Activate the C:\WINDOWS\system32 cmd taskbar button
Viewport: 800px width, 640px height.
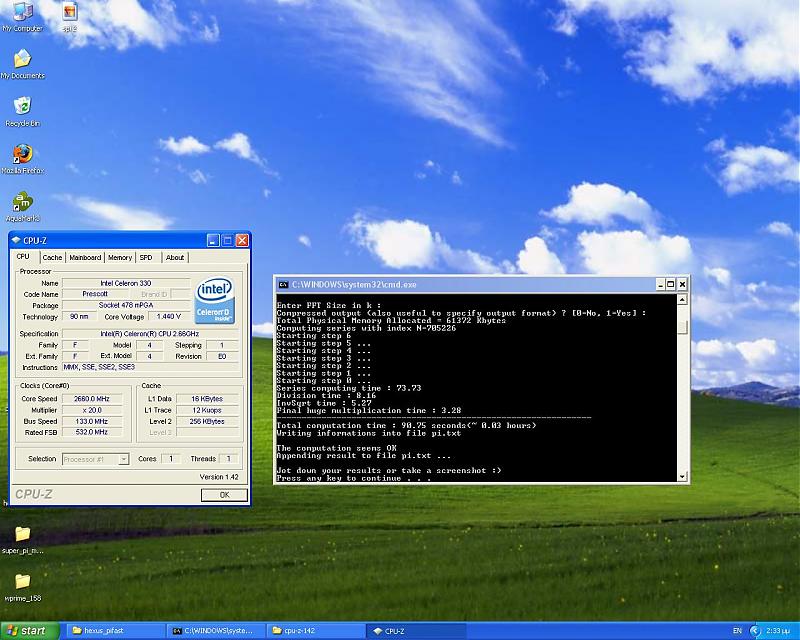216,631
